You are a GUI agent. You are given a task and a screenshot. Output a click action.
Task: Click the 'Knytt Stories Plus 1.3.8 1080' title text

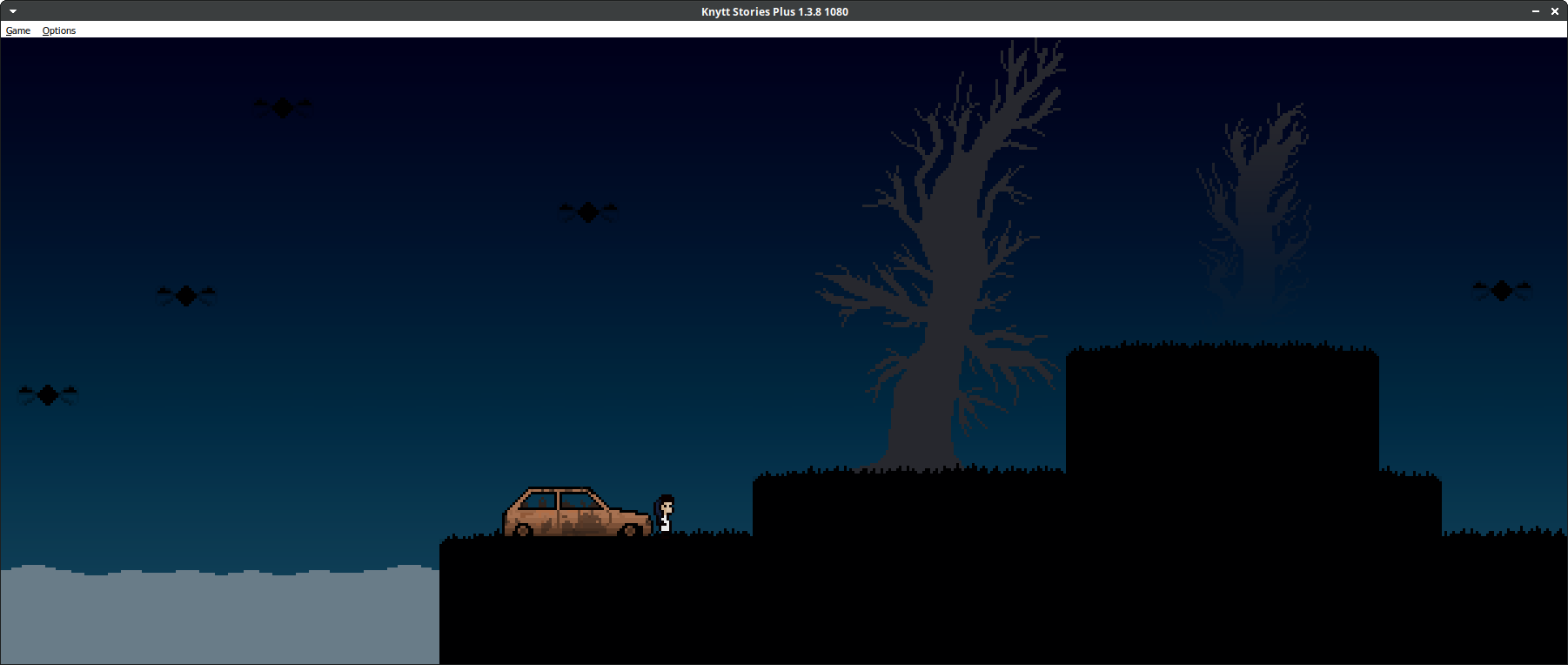coord(774,11)
